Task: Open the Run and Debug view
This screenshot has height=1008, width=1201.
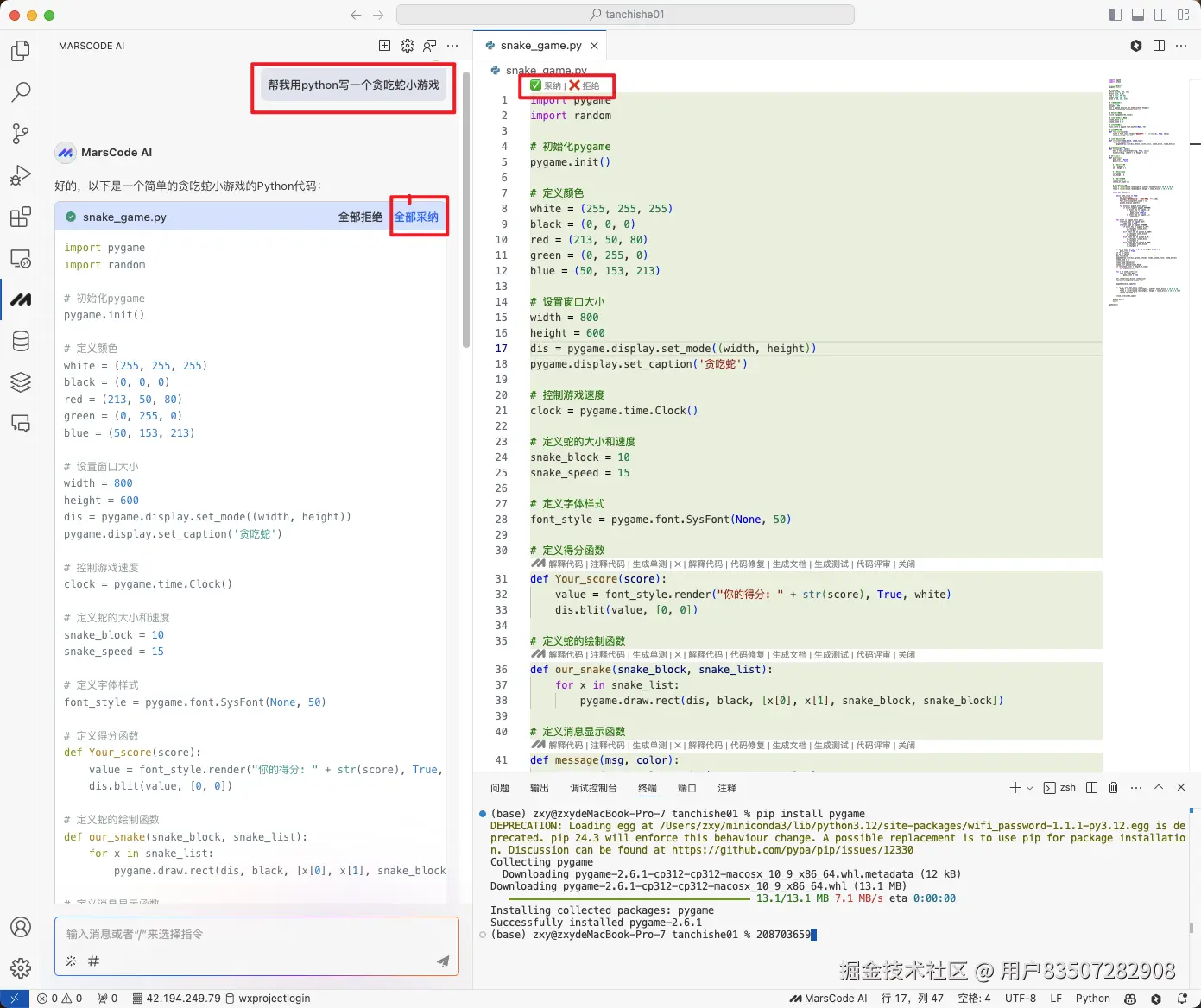Action: point(21,175)
